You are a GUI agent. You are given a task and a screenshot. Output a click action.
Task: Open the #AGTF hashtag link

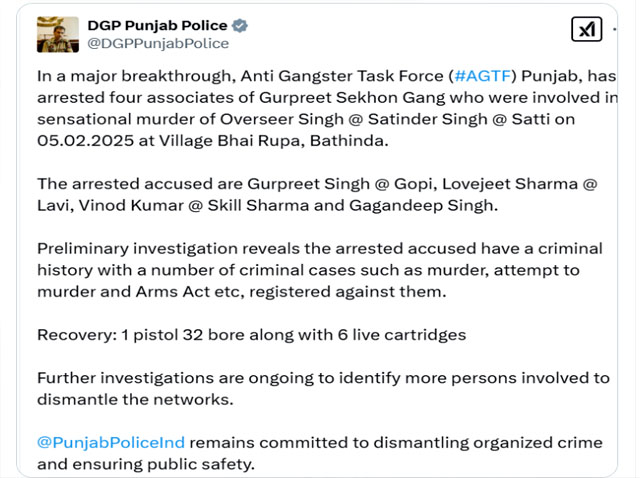pos(482,76)
